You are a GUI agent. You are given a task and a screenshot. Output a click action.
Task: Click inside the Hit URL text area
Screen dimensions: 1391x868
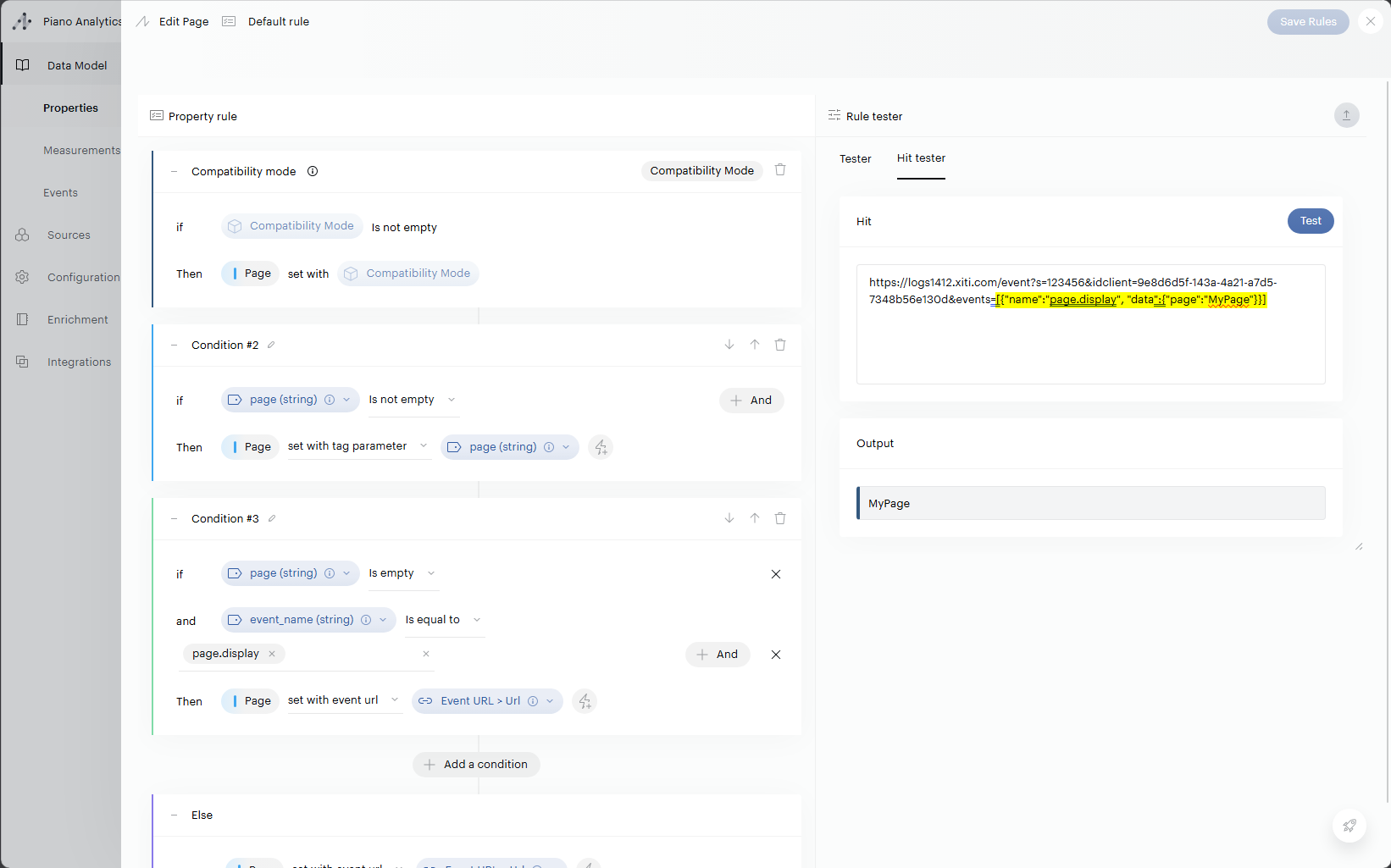[x=1090, y=339]
